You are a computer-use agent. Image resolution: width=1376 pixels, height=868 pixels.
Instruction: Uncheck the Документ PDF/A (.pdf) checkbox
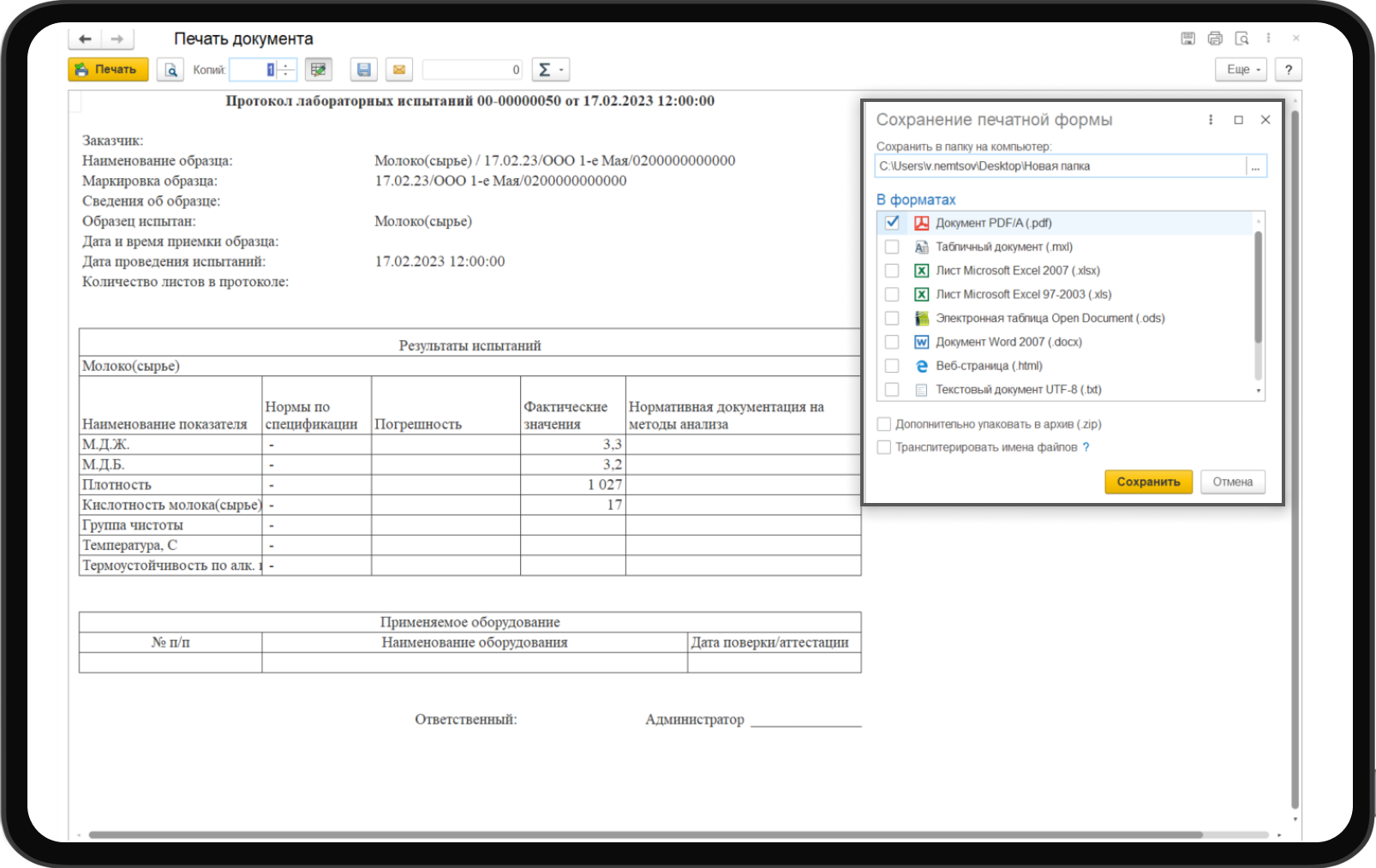tap(892, 223)
